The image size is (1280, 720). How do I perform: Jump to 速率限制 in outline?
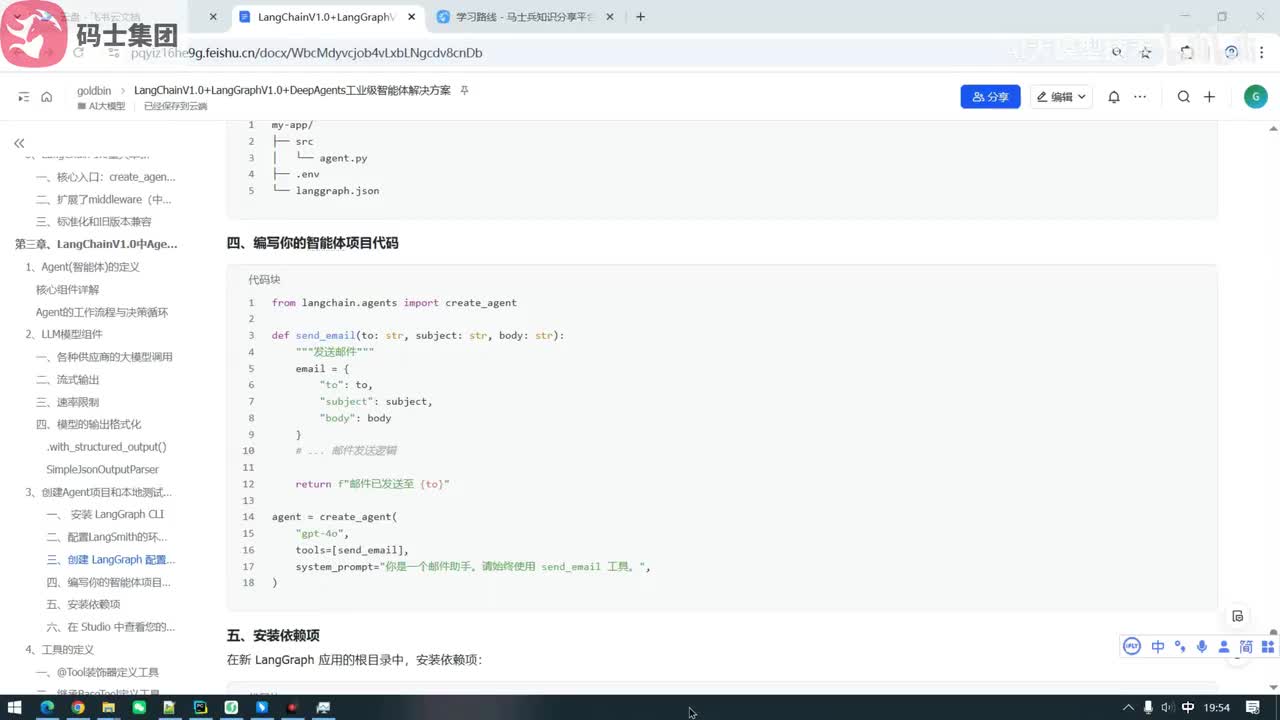[x=68, y=402]
